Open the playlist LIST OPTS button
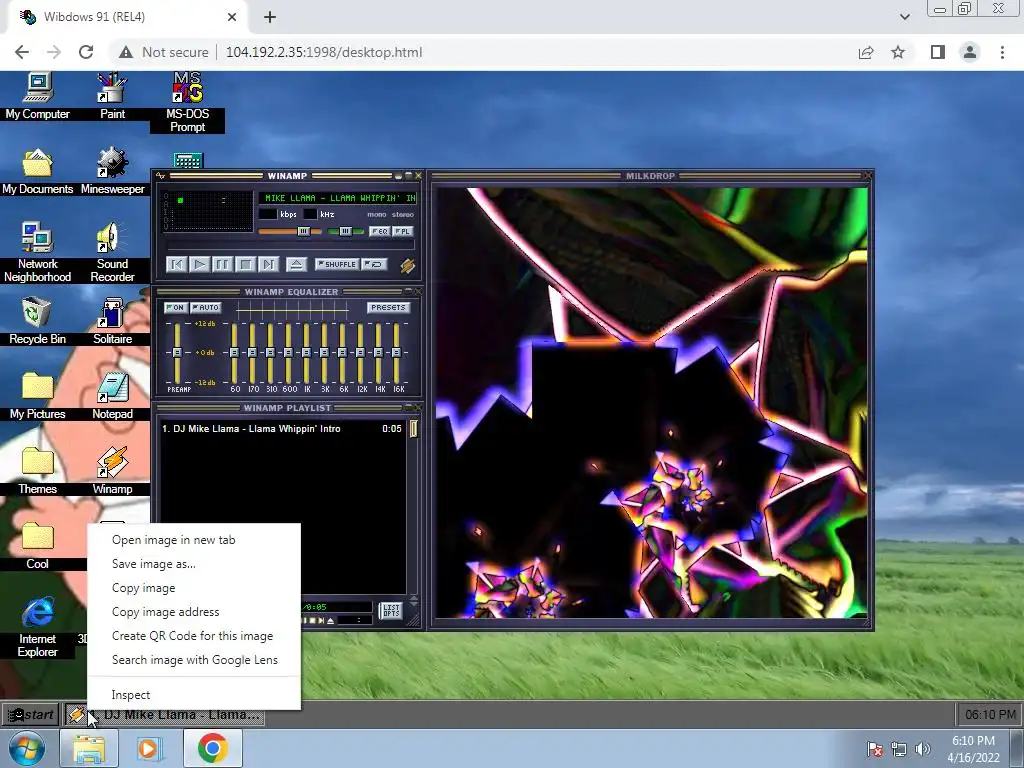1024x768 pixels. (x=391, y=611)
